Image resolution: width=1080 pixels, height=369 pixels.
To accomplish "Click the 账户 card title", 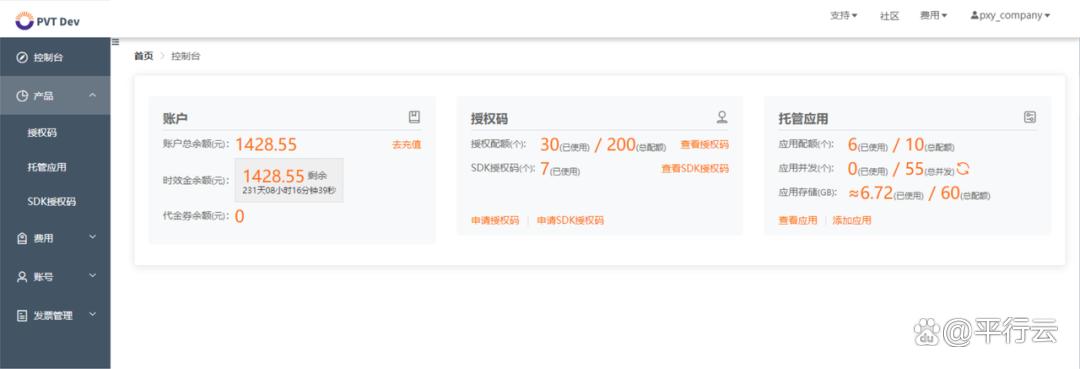I will click(175, 118).
